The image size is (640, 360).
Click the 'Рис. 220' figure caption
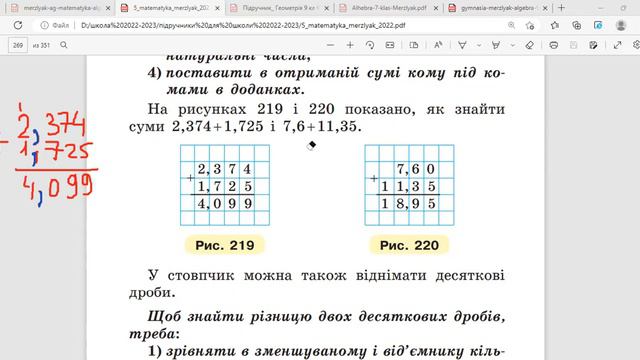409,245
